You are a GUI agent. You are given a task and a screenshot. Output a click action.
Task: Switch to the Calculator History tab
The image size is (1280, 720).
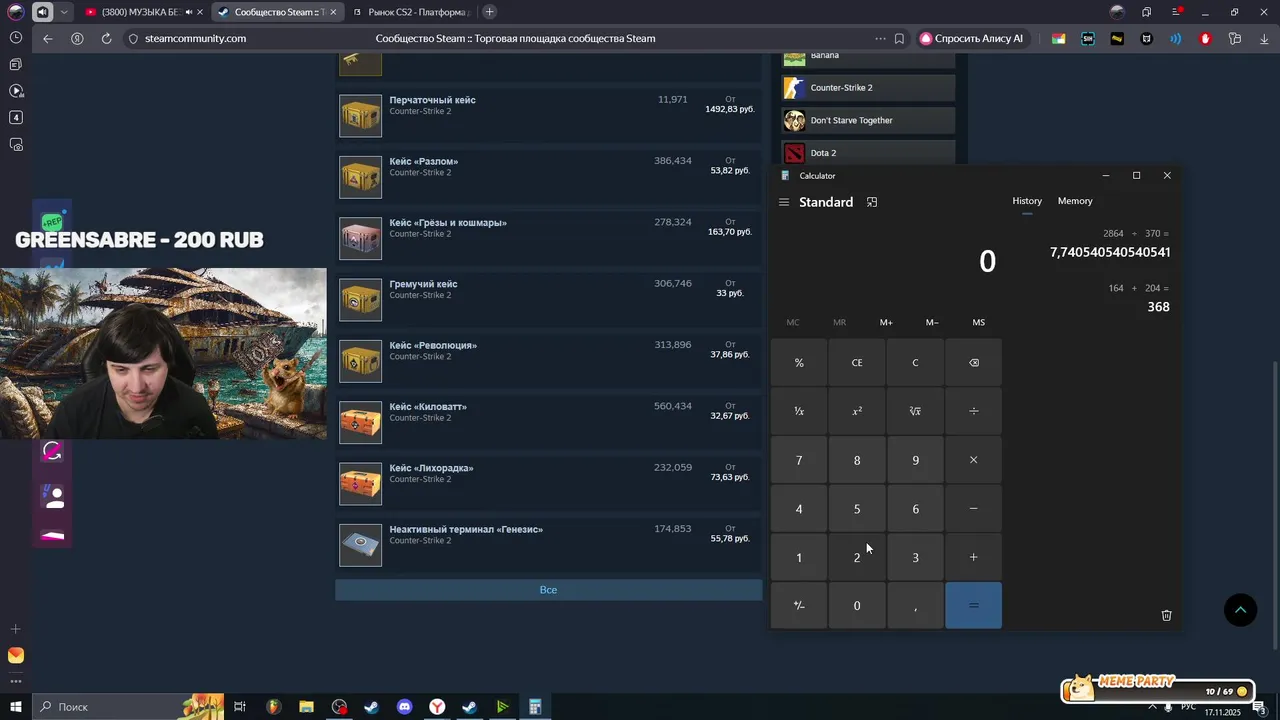(1027, 201)
